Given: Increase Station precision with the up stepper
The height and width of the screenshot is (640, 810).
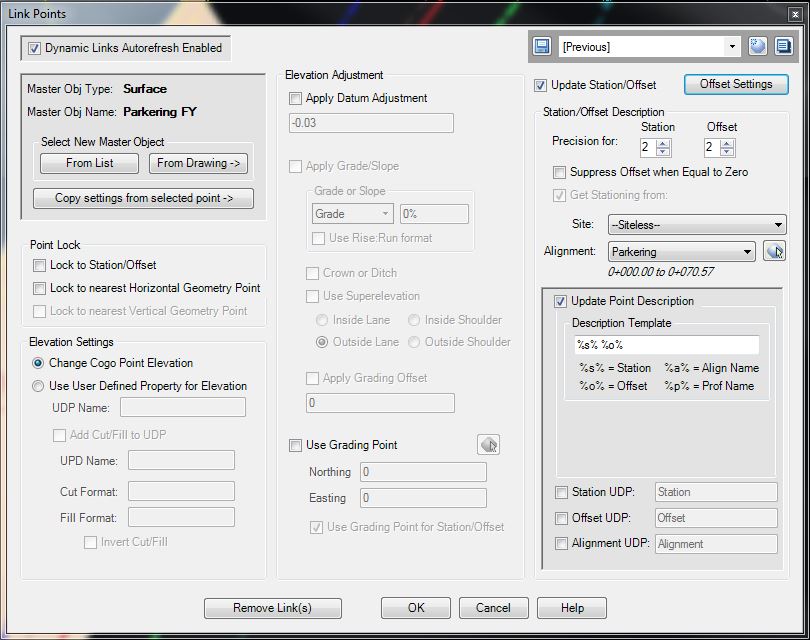Looking at the screenshot, I should (x=663, y=143).
